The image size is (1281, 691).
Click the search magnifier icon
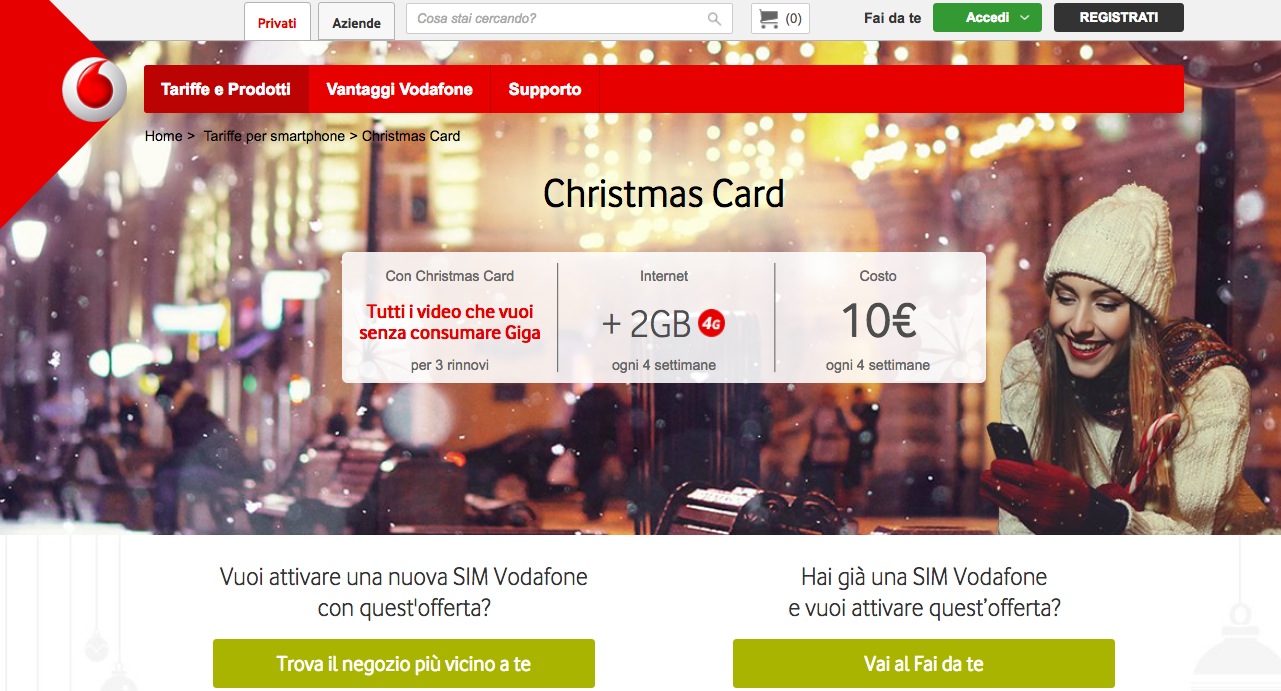pyautogui.click(x=714, y=18)
